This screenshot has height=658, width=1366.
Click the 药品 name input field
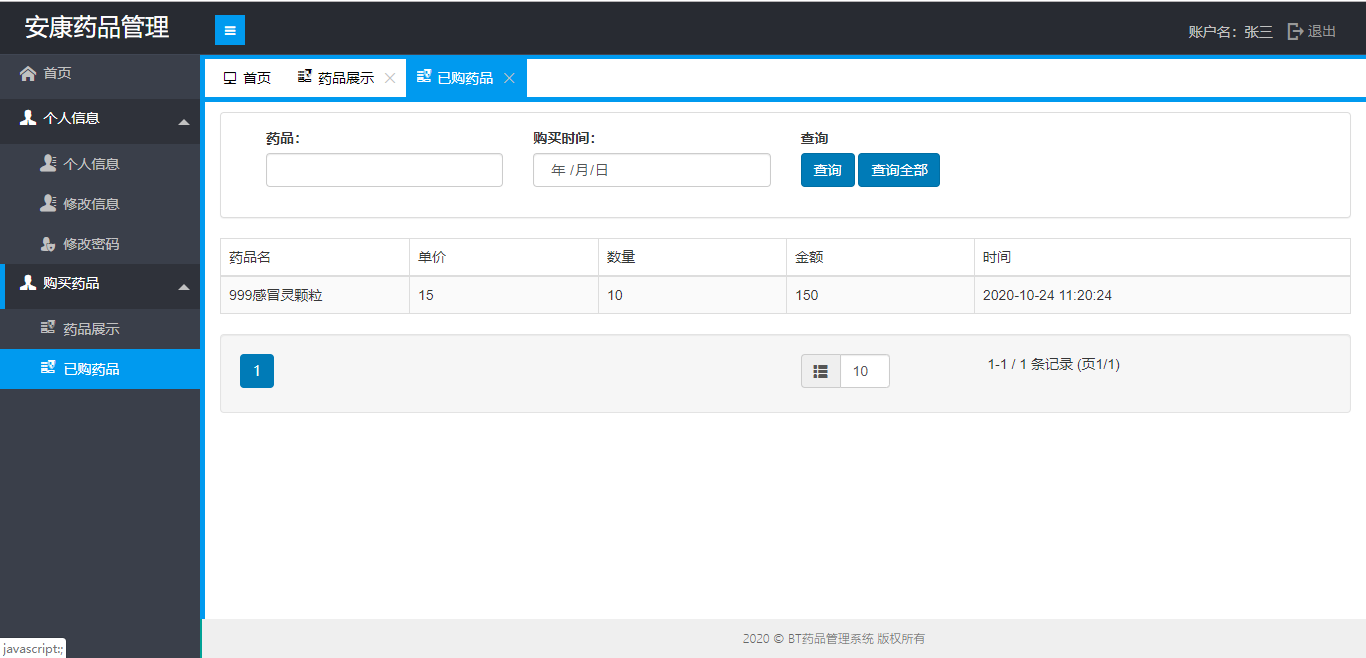384,170
